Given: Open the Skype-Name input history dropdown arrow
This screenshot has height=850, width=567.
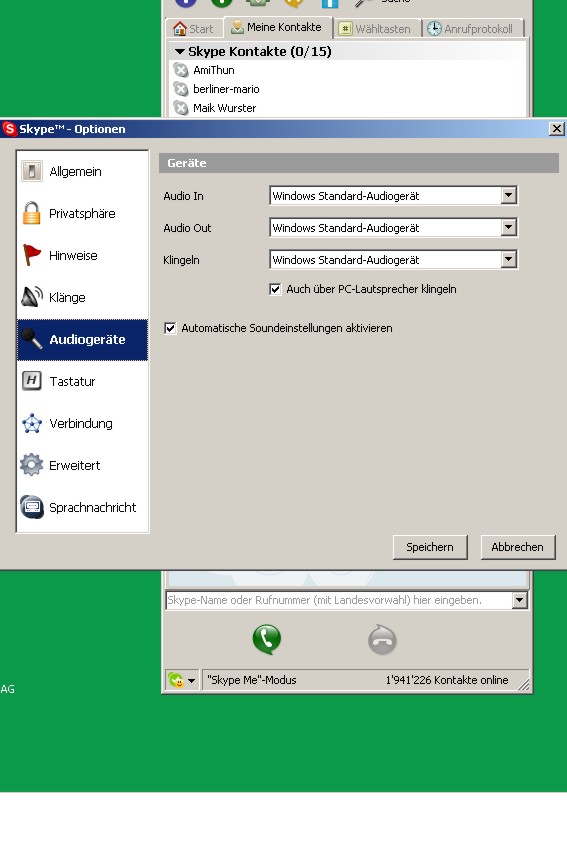Looking at the screenshot, I should (519, 600).
